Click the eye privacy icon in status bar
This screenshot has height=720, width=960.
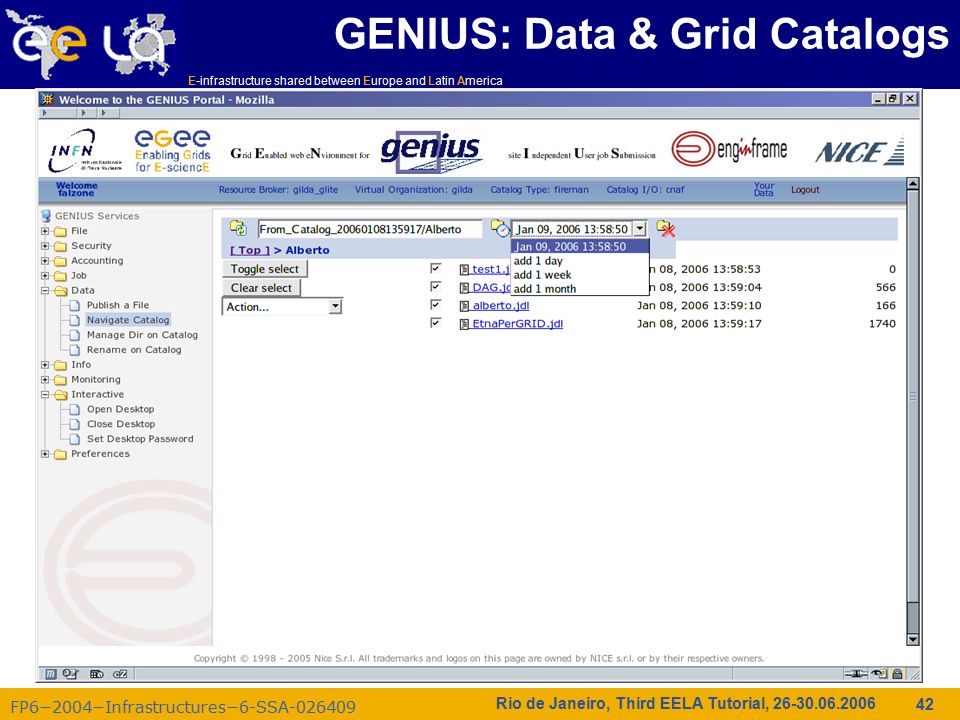pyautogui.click(x=879, y=674)
